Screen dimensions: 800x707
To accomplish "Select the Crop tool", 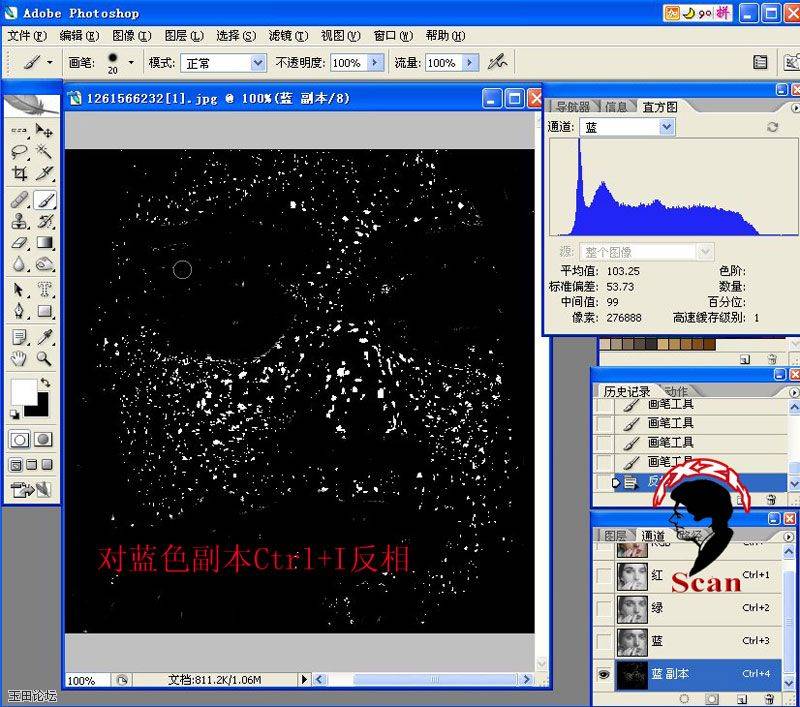I will [19, 173].
